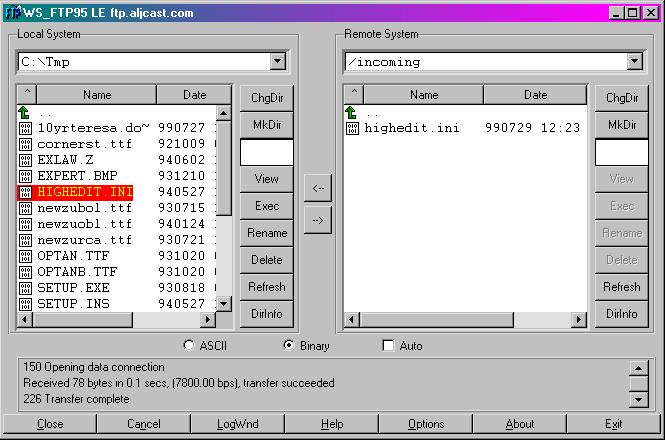Click local Refresh button
Viewport: 665px width, 440px height.
pos(267,287)
